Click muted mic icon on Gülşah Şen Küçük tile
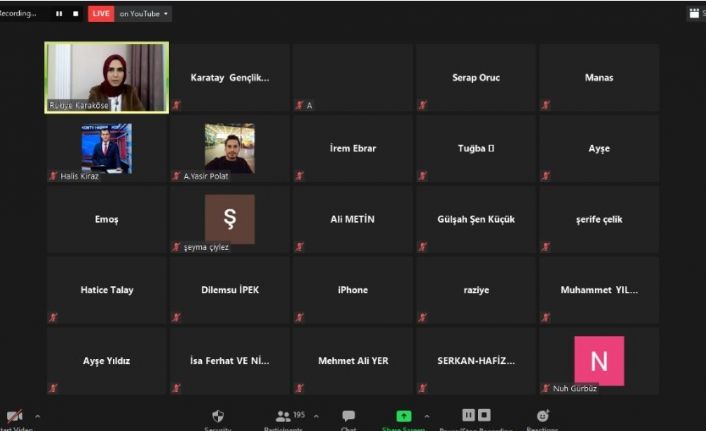 [x=422, y=247]
